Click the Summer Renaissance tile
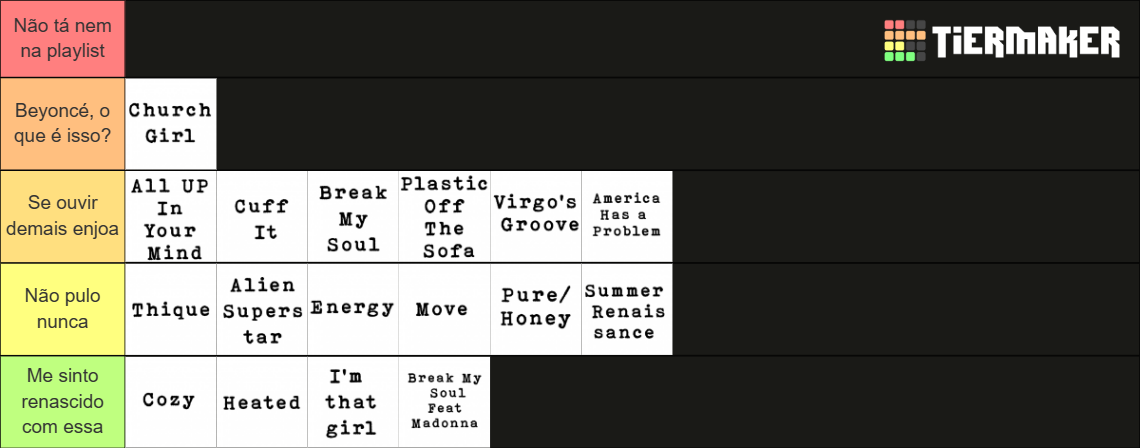 [x=627, y=309]
